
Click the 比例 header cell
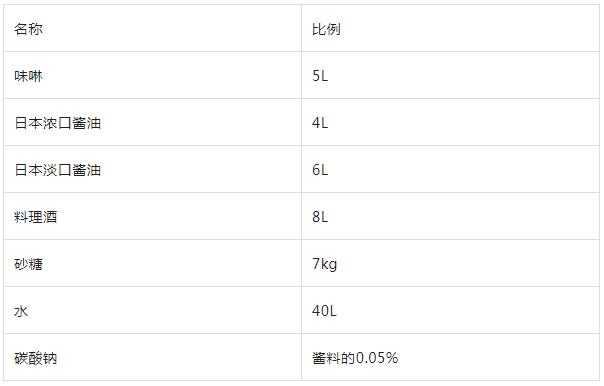tap(450, 28)
